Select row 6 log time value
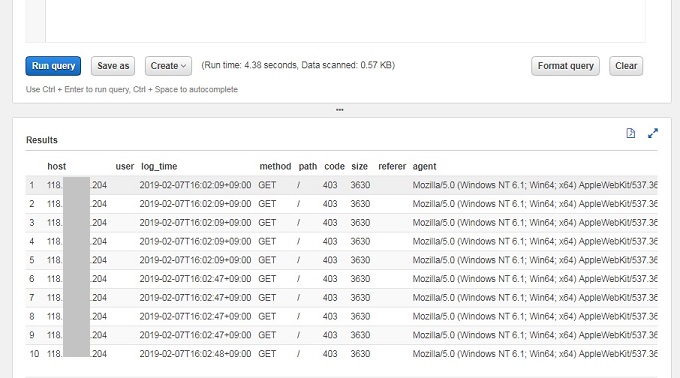 tap(195, 279)
